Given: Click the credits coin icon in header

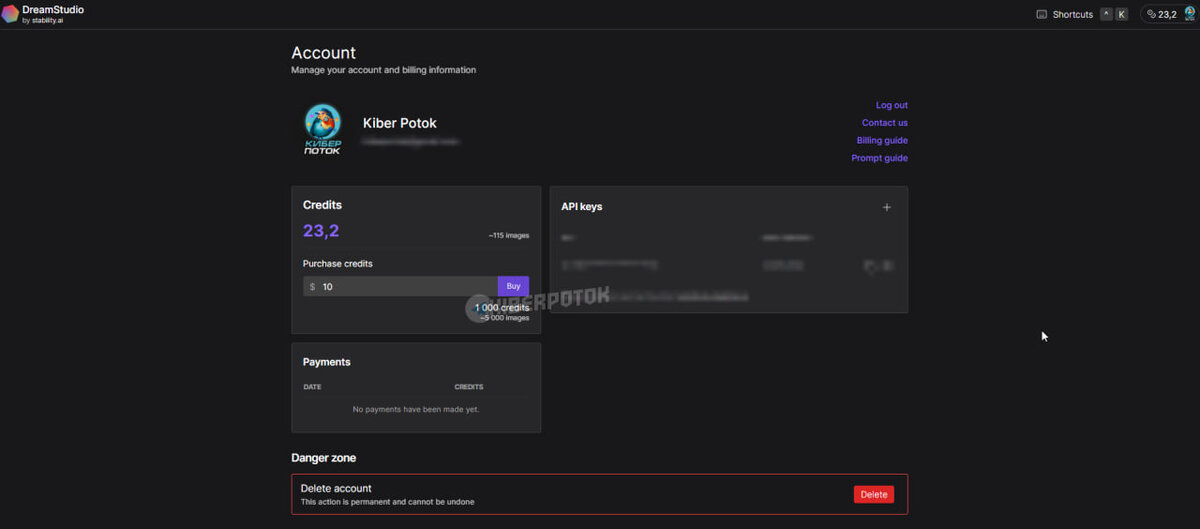Looking at the screenshot, I should tap(1151, 14).
